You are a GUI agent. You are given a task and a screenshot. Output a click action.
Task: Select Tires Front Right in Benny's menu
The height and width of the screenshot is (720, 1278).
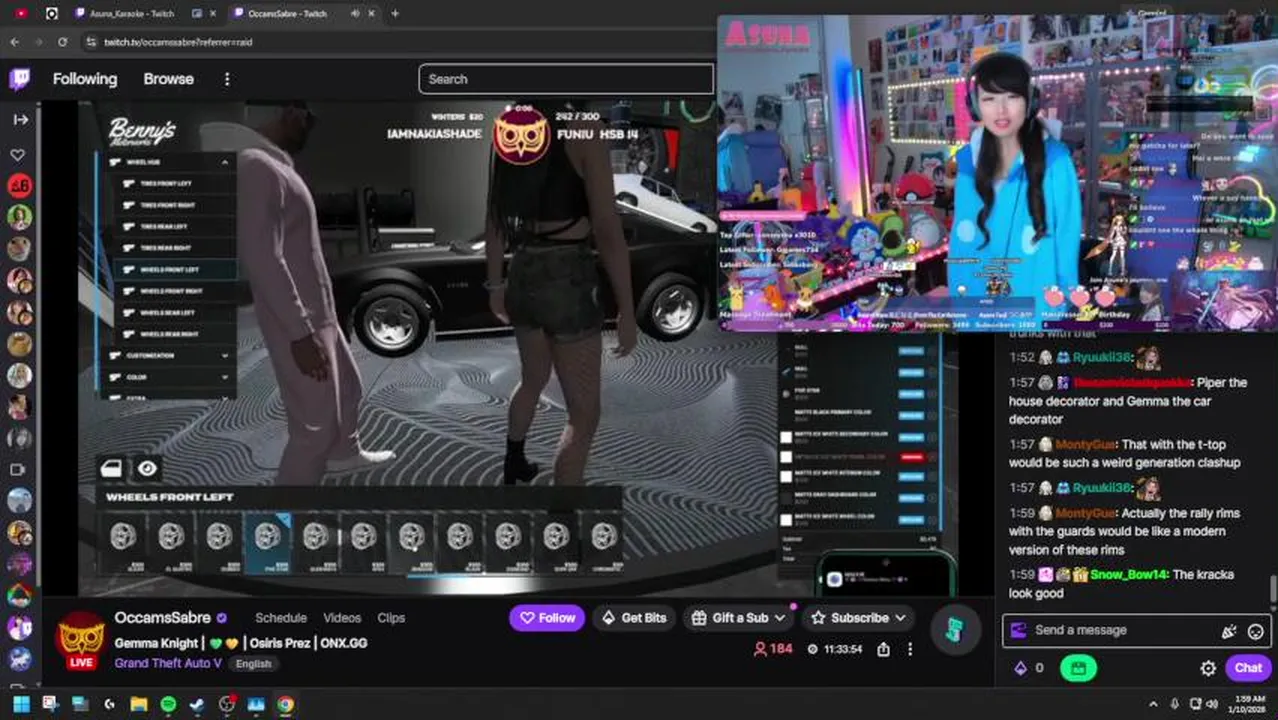174,205
